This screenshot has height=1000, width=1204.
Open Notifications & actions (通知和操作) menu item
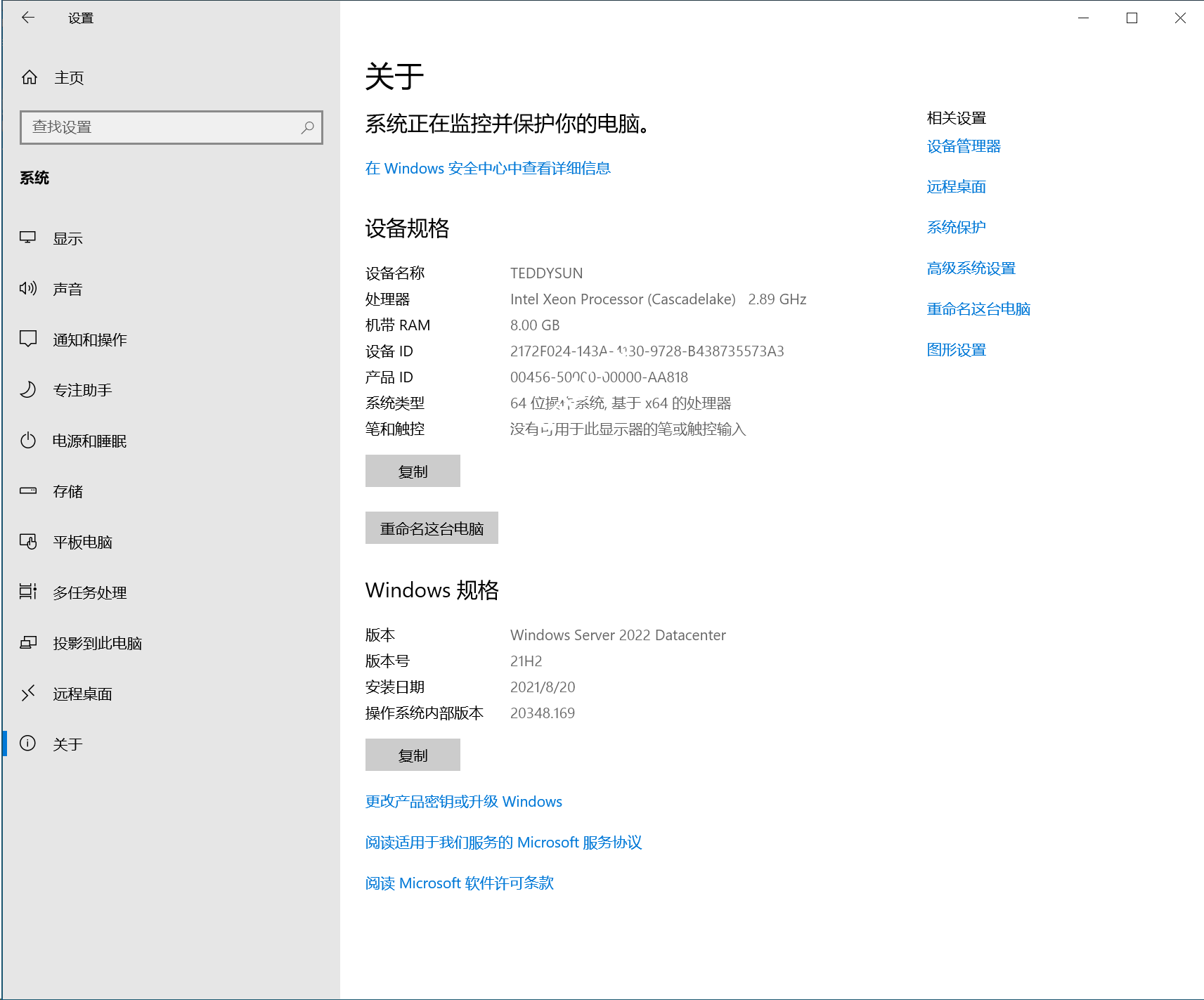click(x=90, y=339)
